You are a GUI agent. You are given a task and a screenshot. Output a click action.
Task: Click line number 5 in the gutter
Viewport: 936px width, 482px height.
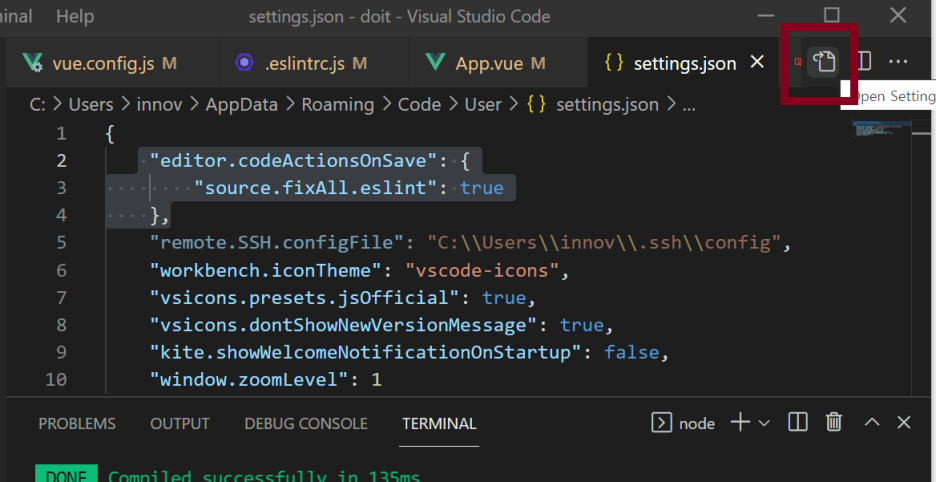(x=61, y=243)
